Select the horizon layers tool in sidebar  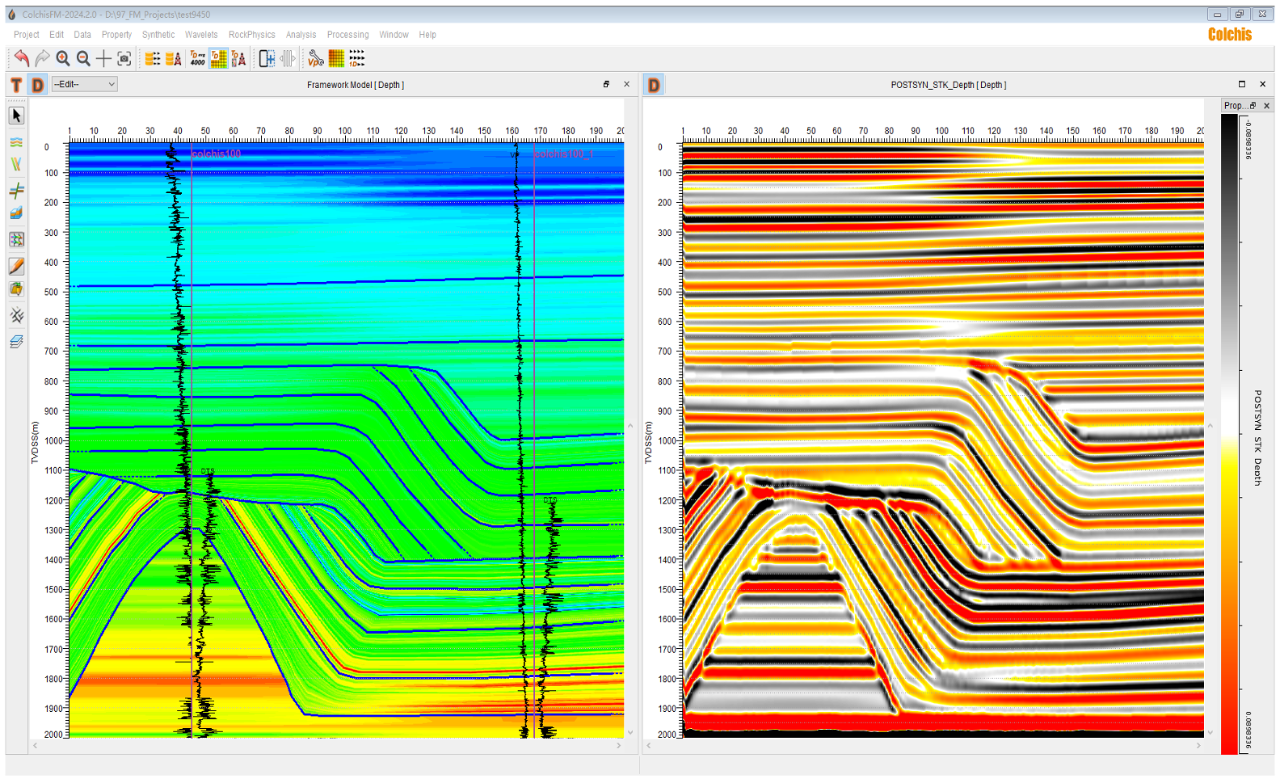pyautogui.click(x=17, y=141)
